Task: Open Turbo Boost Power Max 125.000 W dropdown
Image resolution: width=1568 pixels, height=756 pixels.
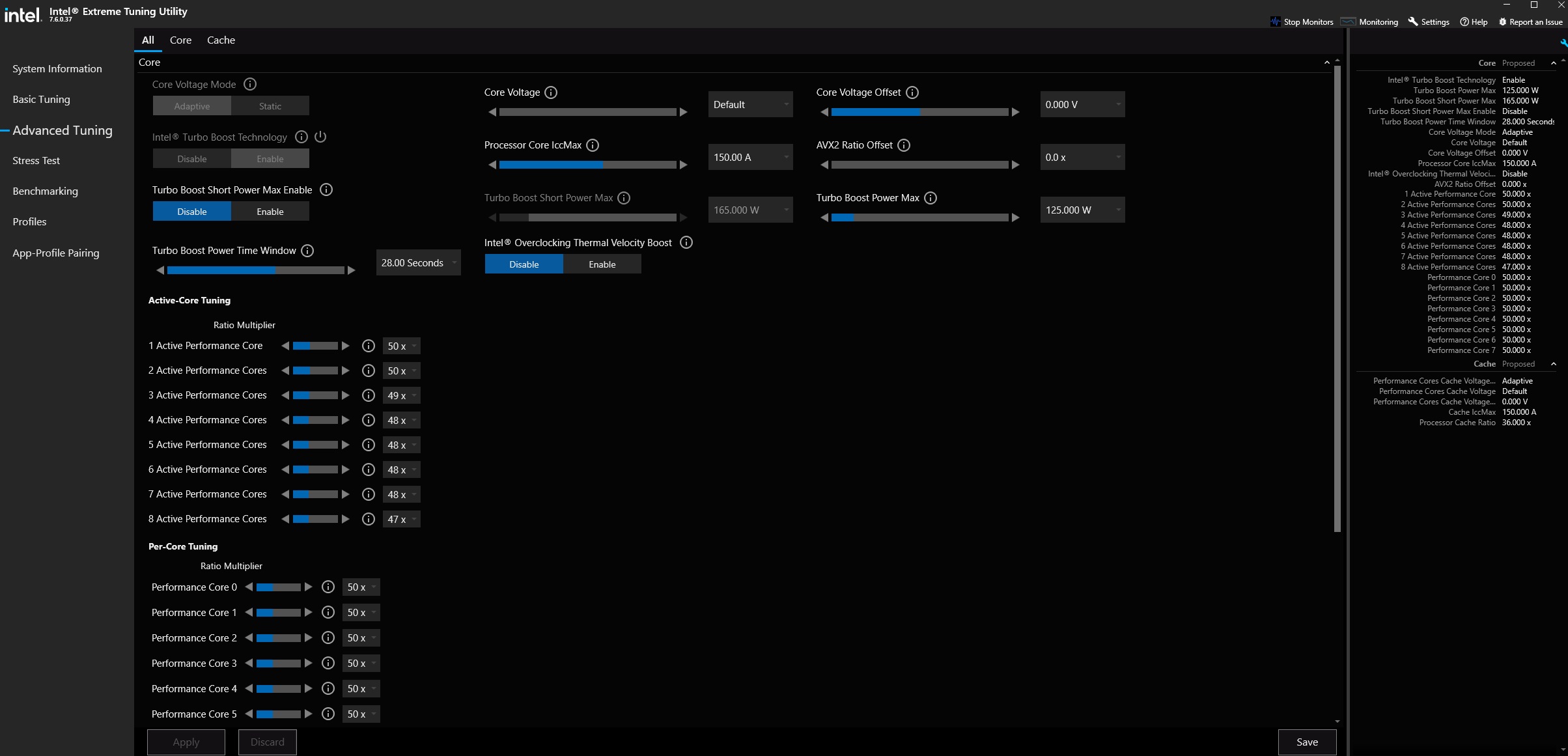Action: point(1083,210)
